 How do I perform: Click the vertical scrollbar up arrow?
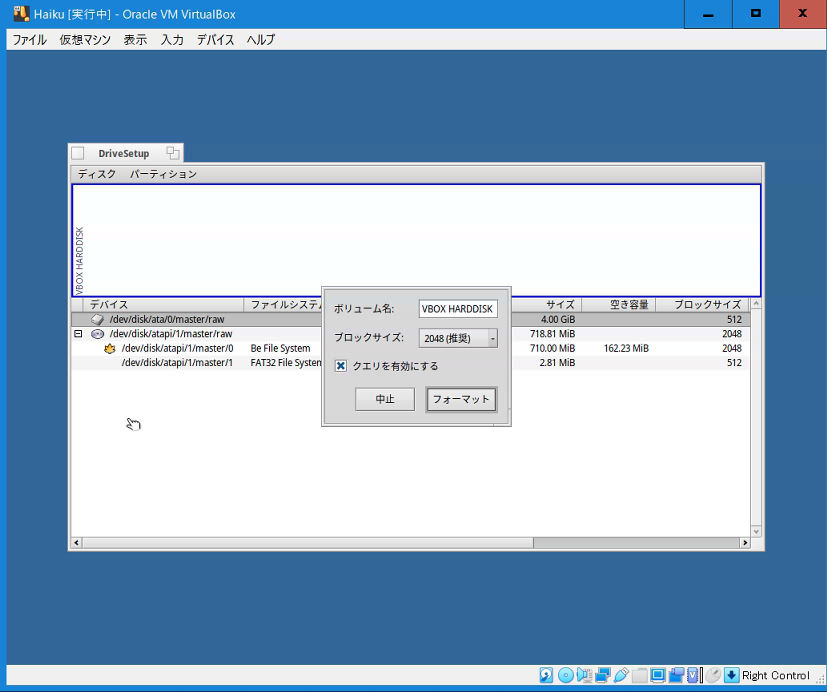(x=756, y=304)
